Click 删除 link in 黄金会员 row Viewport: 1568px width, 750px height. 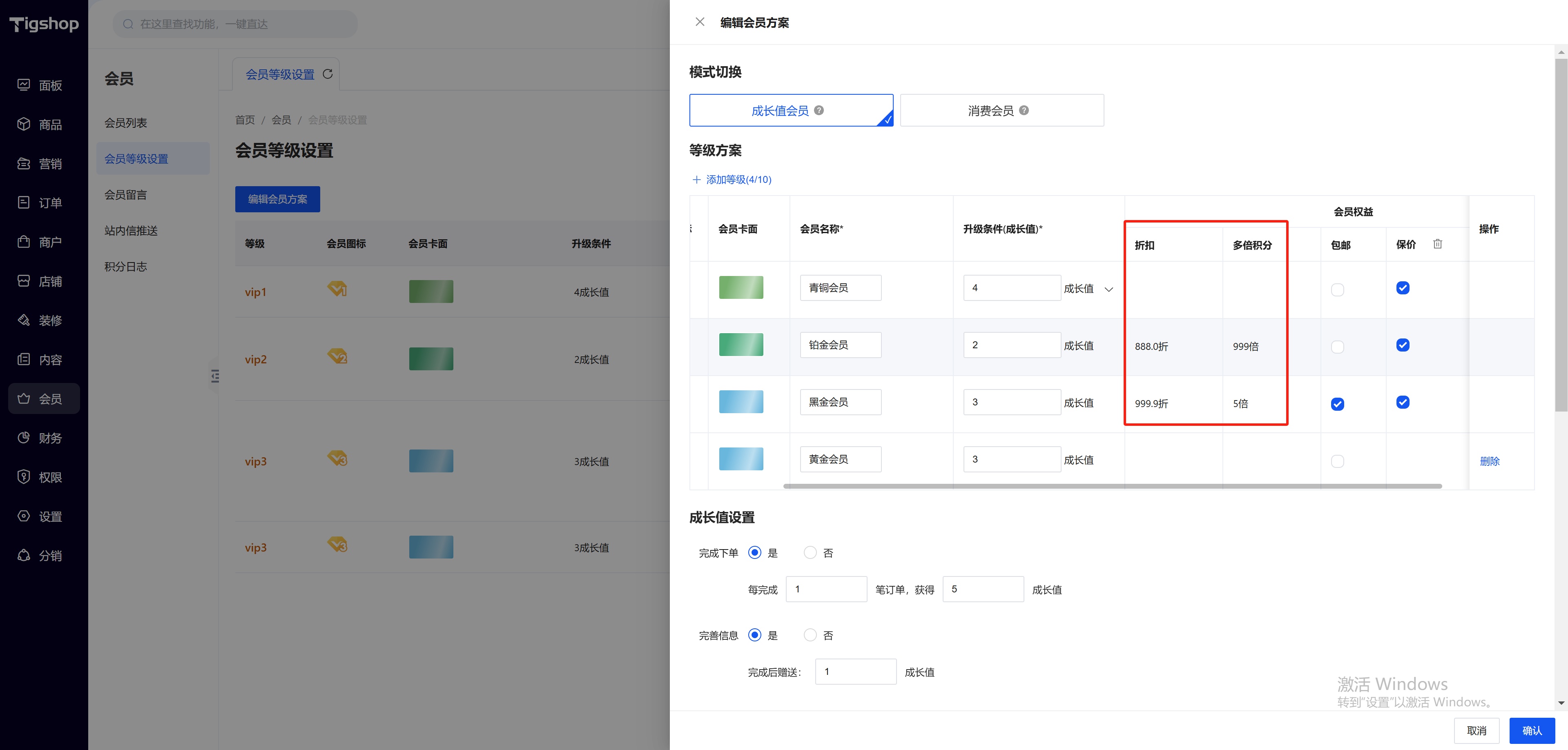(x=1489, y=461)
